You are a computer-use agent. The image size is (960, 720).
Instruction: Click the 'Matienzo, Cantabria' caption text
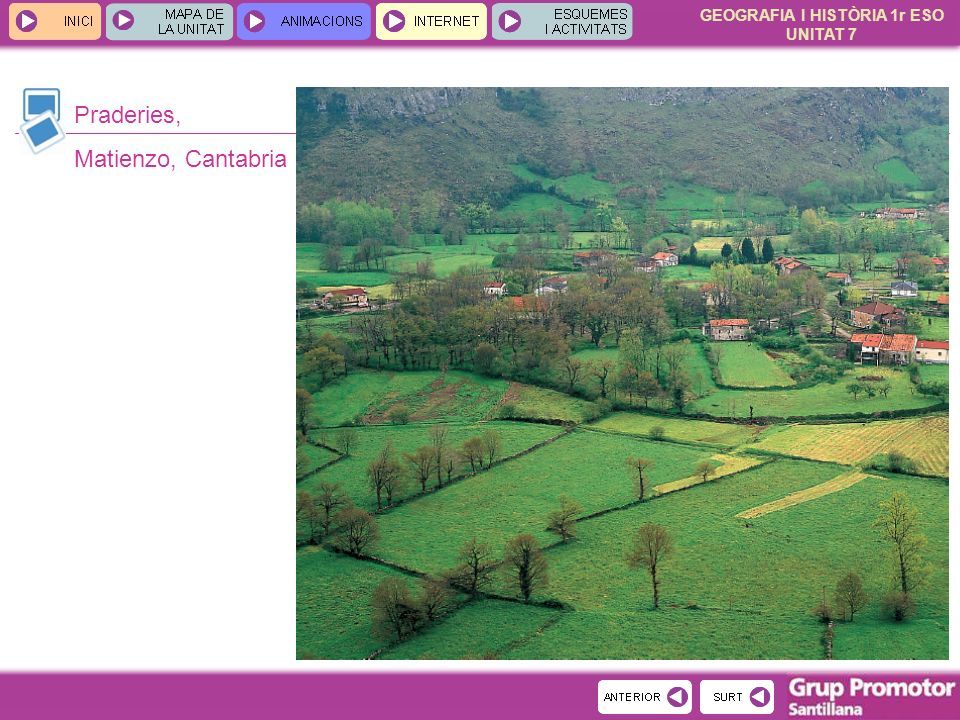[x=181, y=159]
